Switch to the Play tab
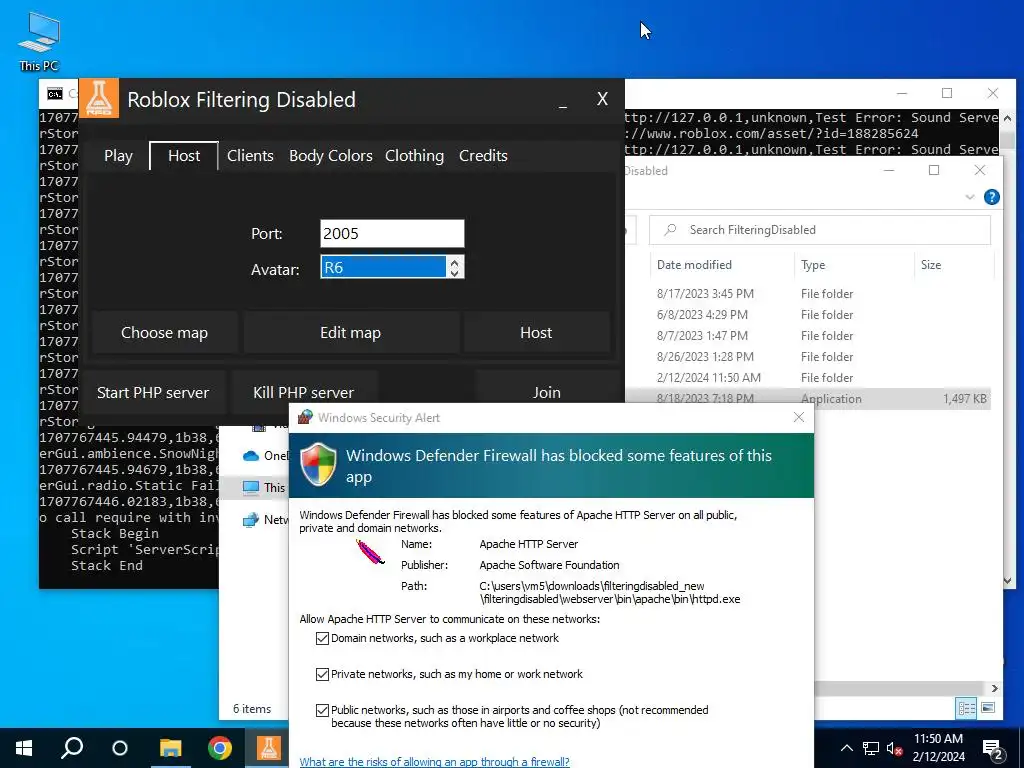 pos(118,156)
